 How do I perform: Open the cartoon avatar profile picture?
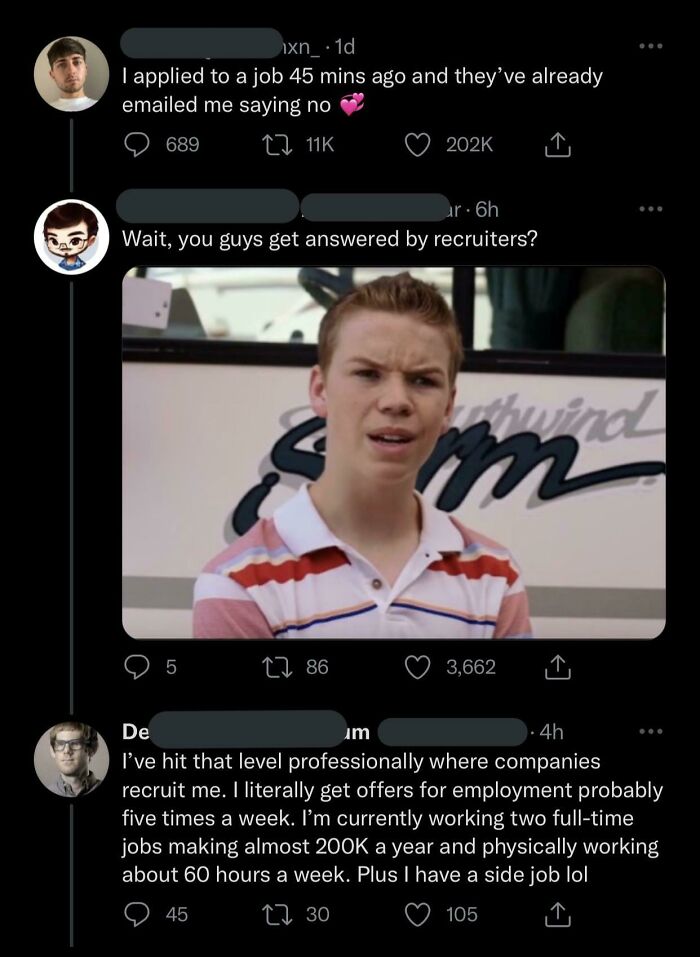coord(71,236)
